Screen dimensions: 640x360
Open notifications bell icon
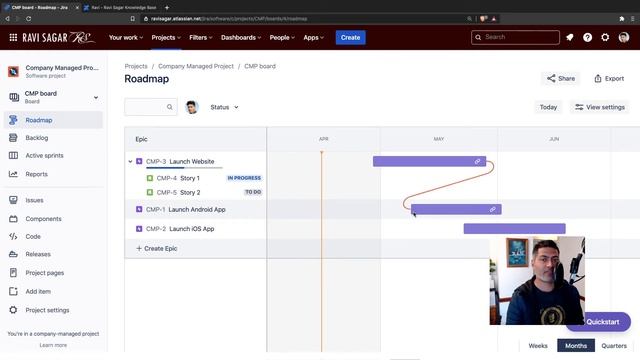click(570, 38)
